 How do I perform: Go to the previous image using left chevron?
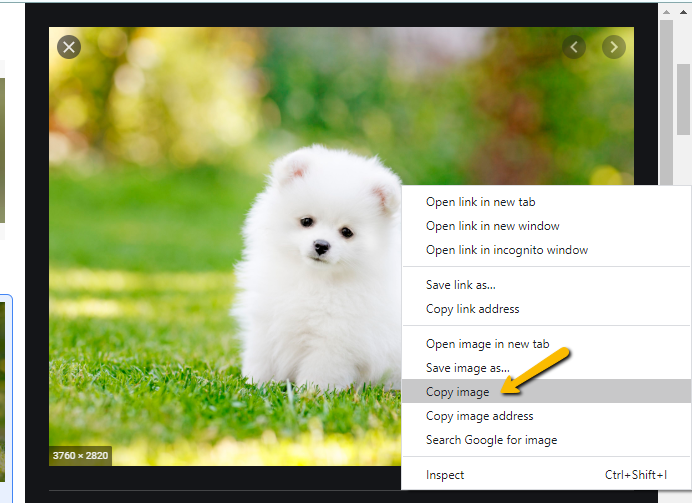coord(573,47)
